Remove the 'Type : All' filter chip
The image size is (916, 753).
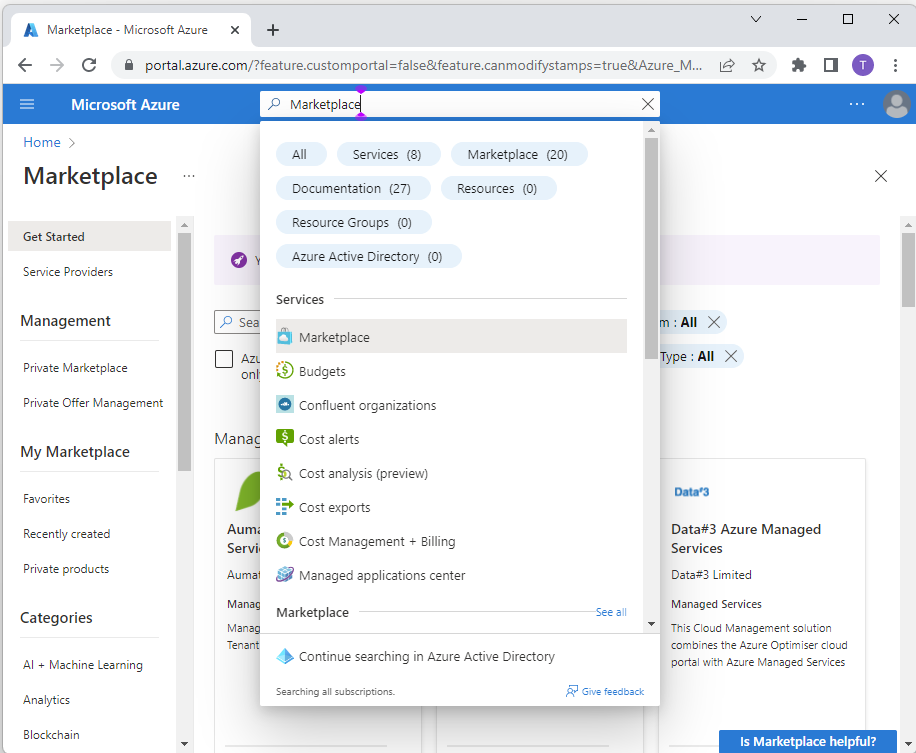730,356
